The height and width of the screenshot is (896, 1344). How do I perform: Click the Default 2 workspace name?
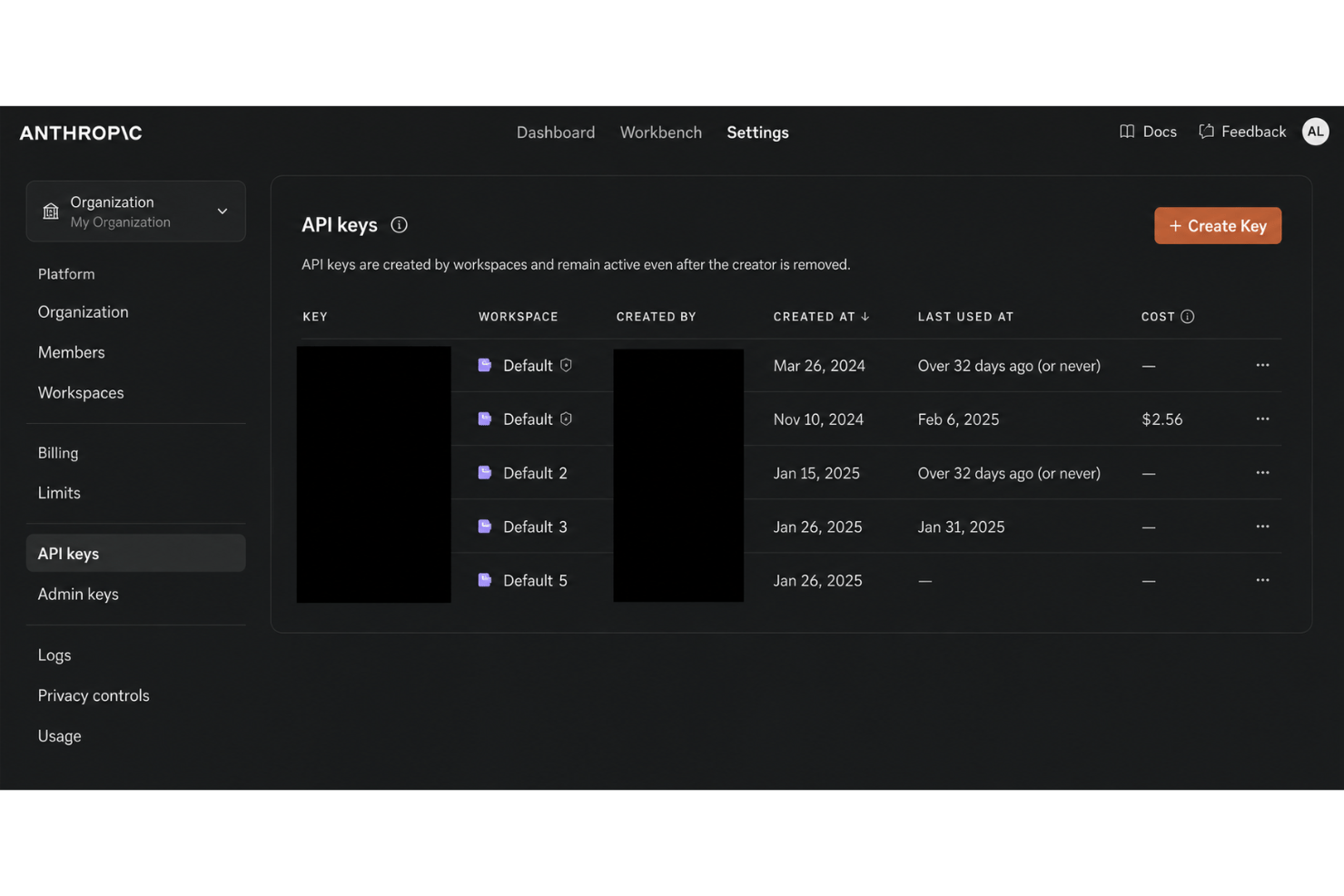(x=535, y=473)
